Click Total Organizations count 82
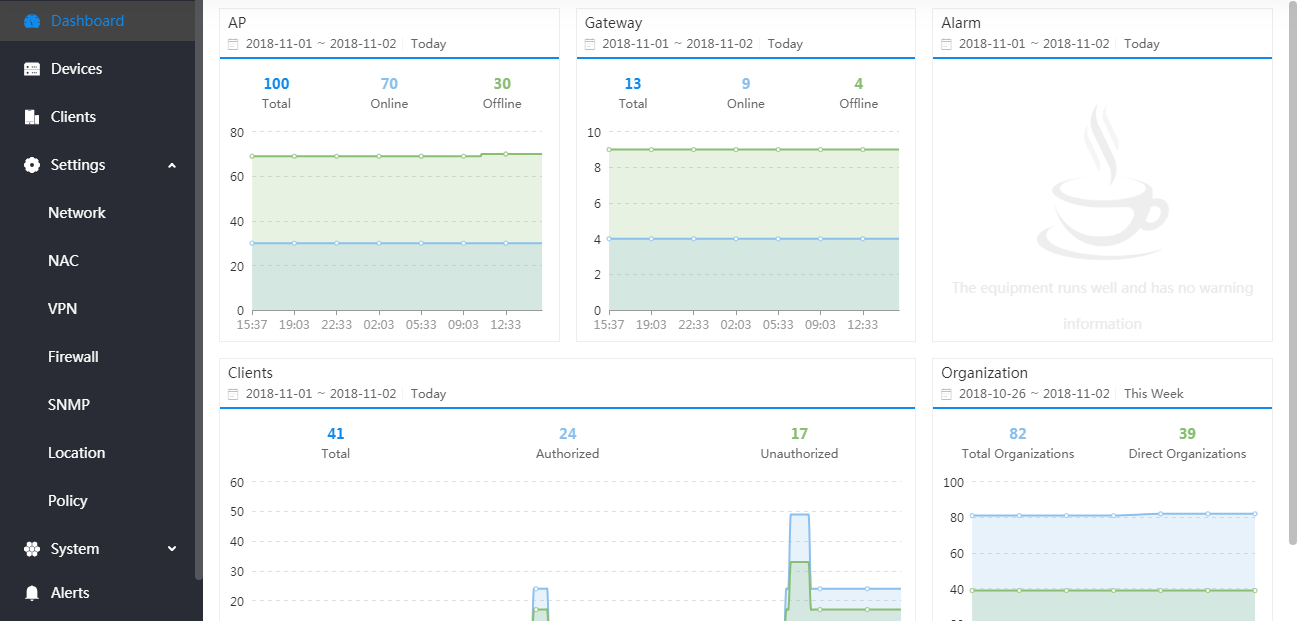Image resolution: width=1297 pixels, height=621 pixels. (x=1018, y=434)
